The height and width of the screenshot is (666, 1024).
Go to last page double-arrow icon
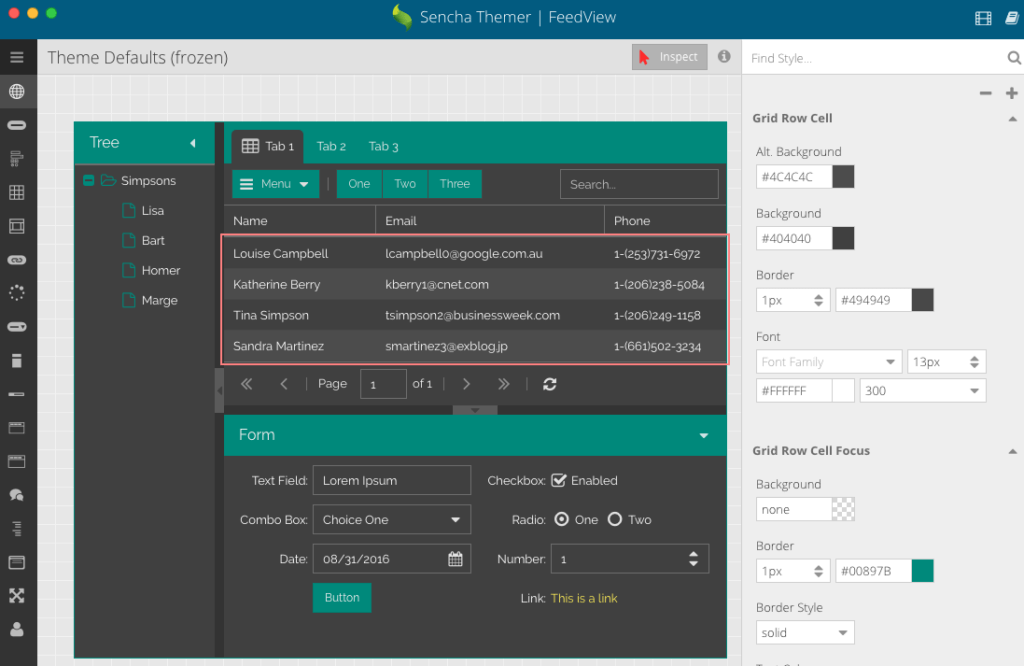[503, 384]
